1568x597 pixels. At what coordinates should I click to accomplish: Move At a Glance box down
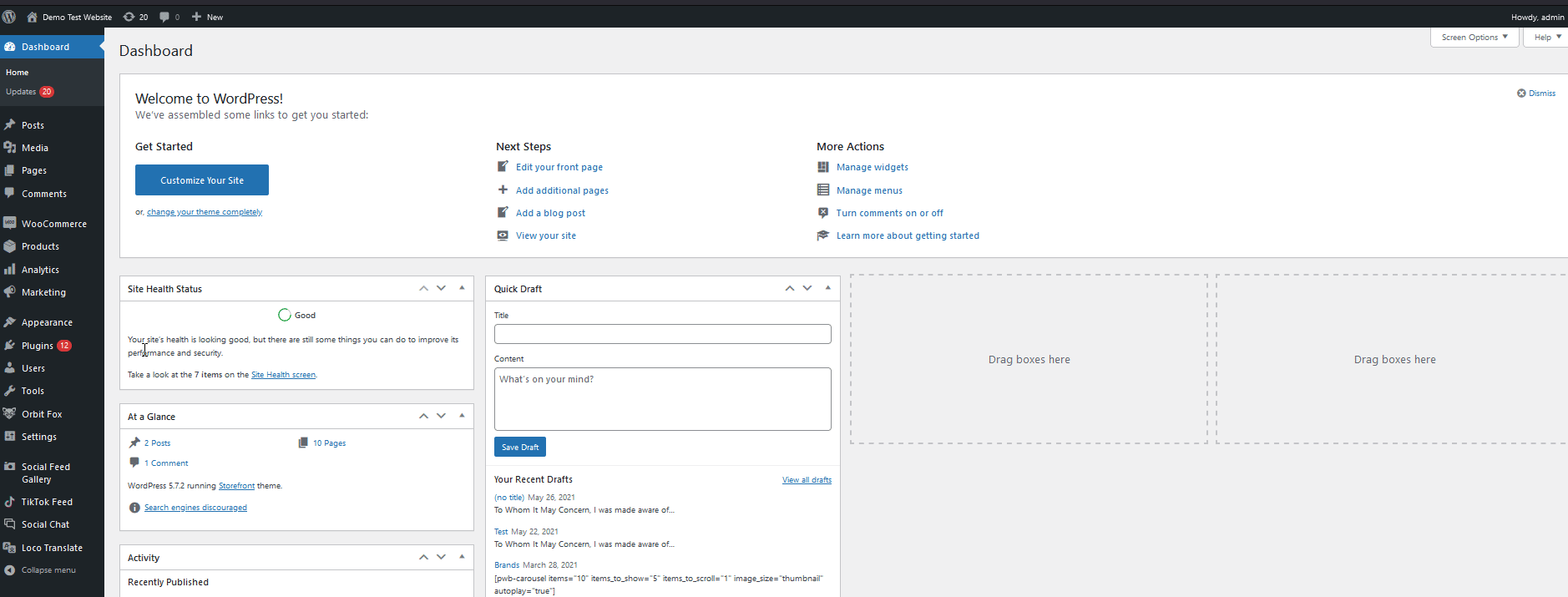(441, 416)
